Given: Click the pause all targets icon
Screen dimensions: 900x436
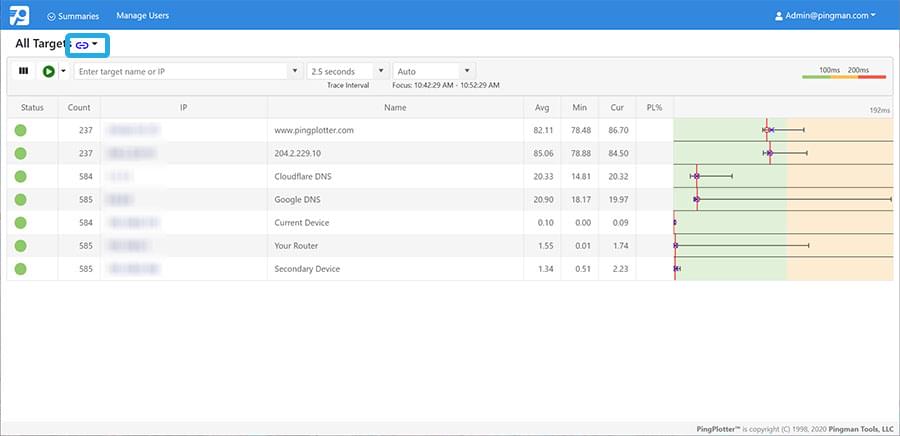Looking at the screenshot, I should (24, 71).
